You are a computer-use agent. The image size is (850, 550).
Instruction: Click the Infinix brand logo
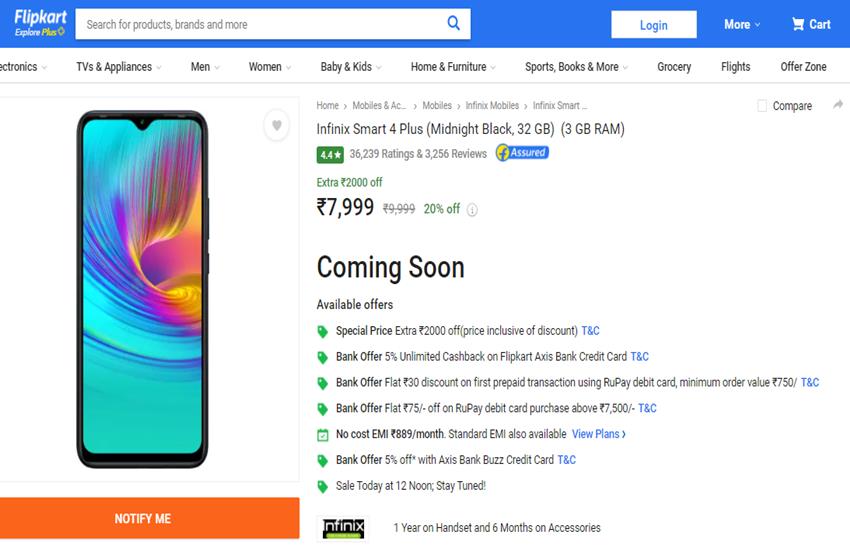(x=342, y=528)
